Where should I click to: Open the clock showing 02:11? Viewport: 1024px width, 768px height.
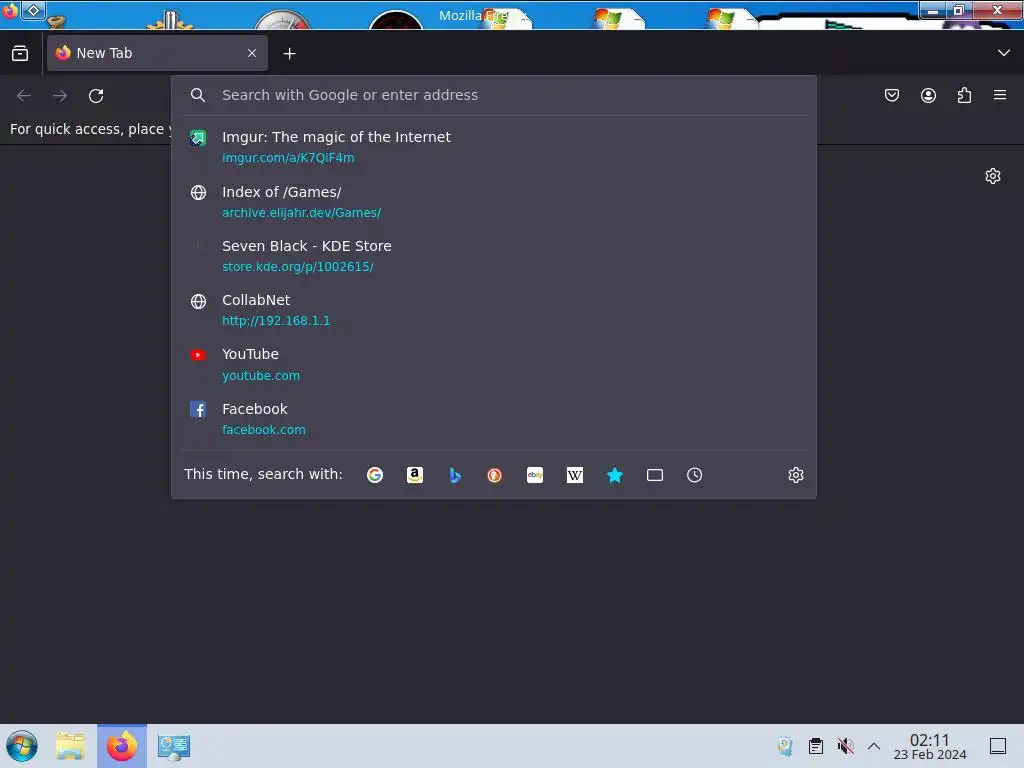(930, 746)
